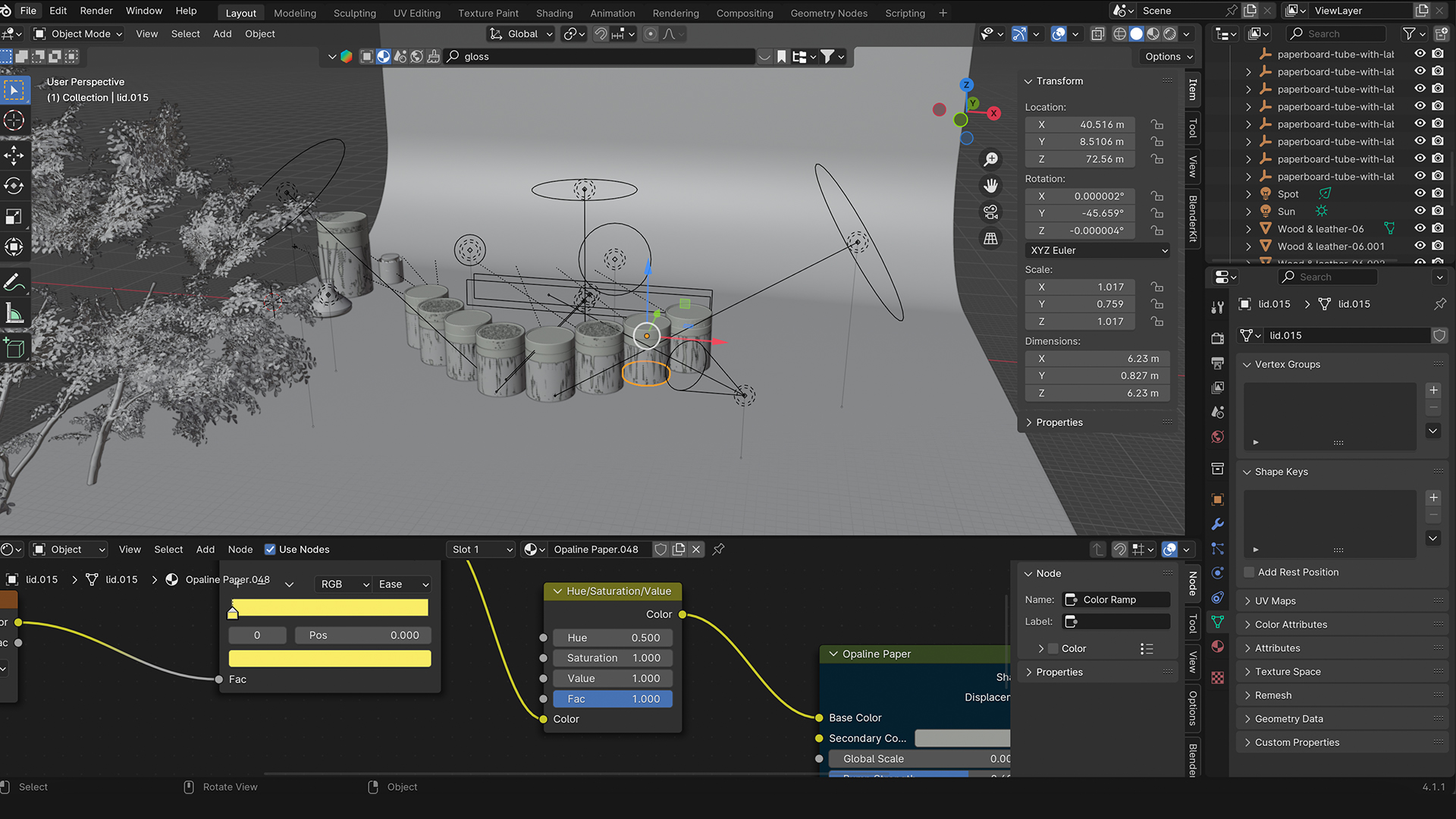
Task: Switch to the Shading workspace tab
Action: (x=554, y=13)
